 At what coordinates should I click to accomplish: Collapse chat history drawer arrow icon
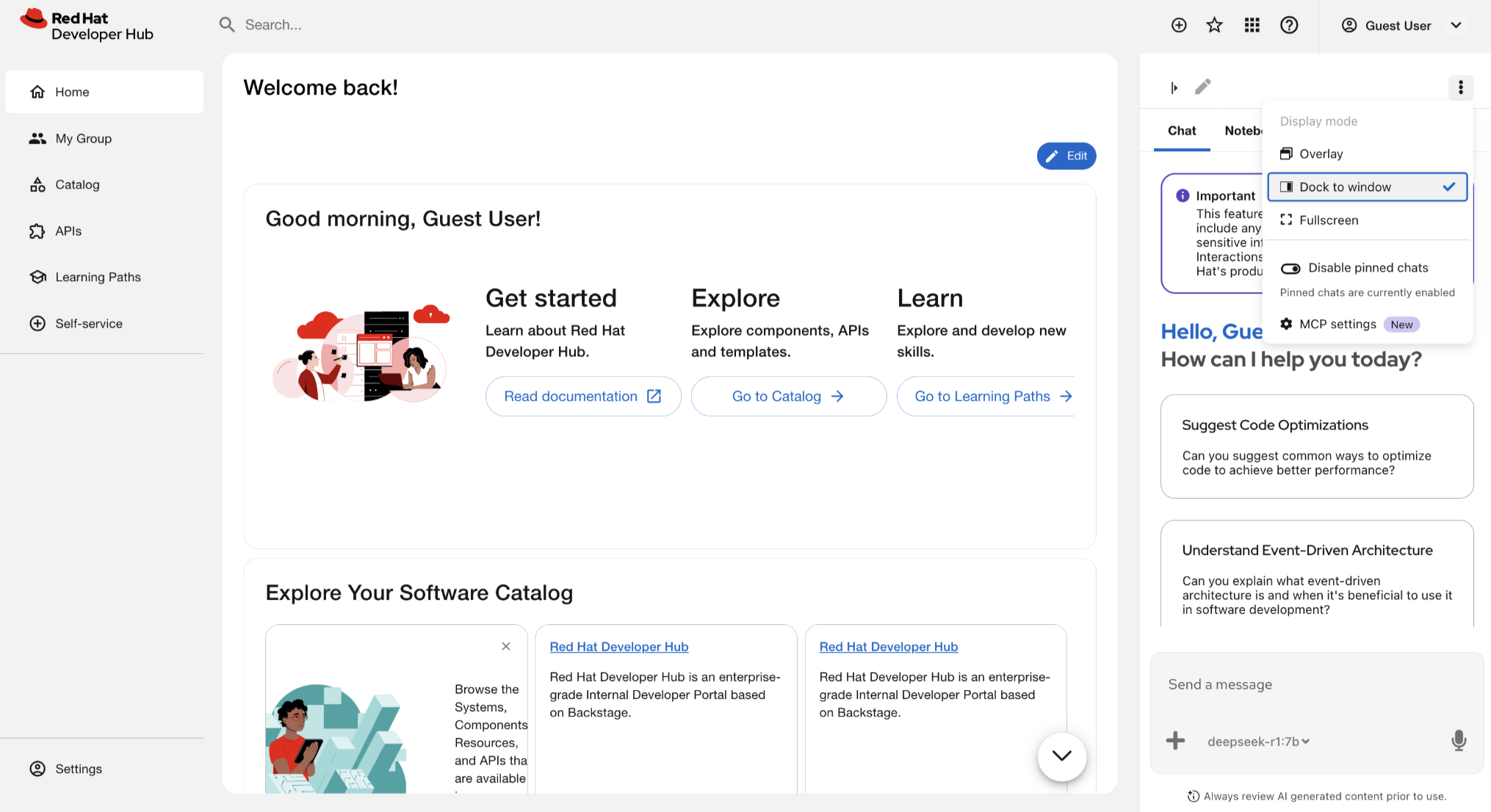1174,87
